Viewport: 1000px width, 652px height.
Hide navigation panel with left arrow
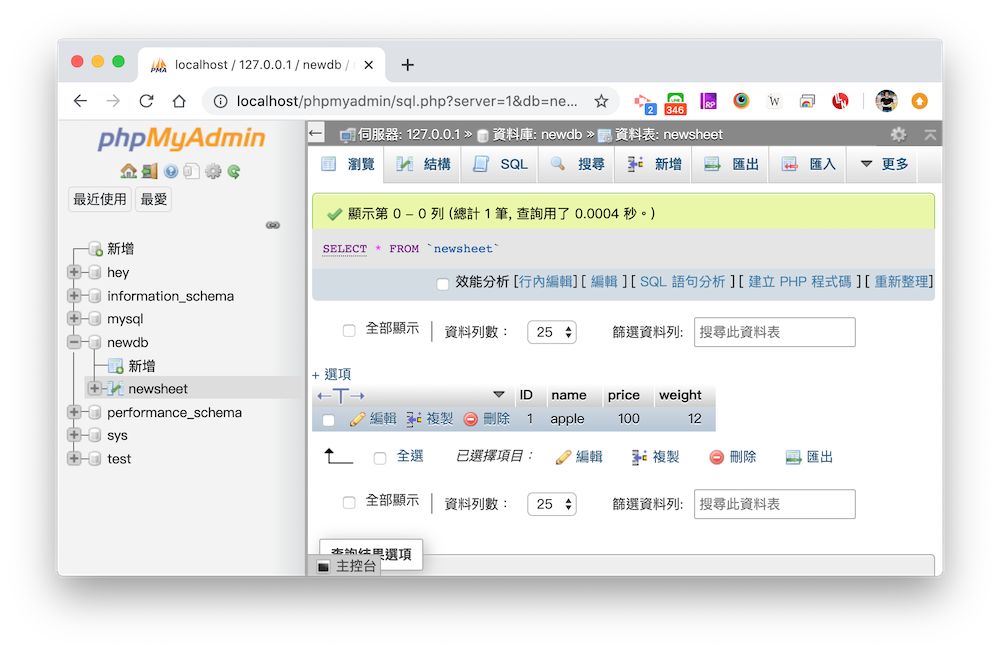(x=316, y=133)
